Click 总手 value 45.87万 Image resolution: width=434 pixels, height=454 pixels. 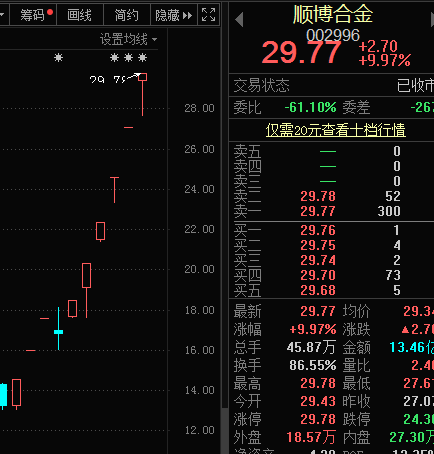tap(311, 347)
